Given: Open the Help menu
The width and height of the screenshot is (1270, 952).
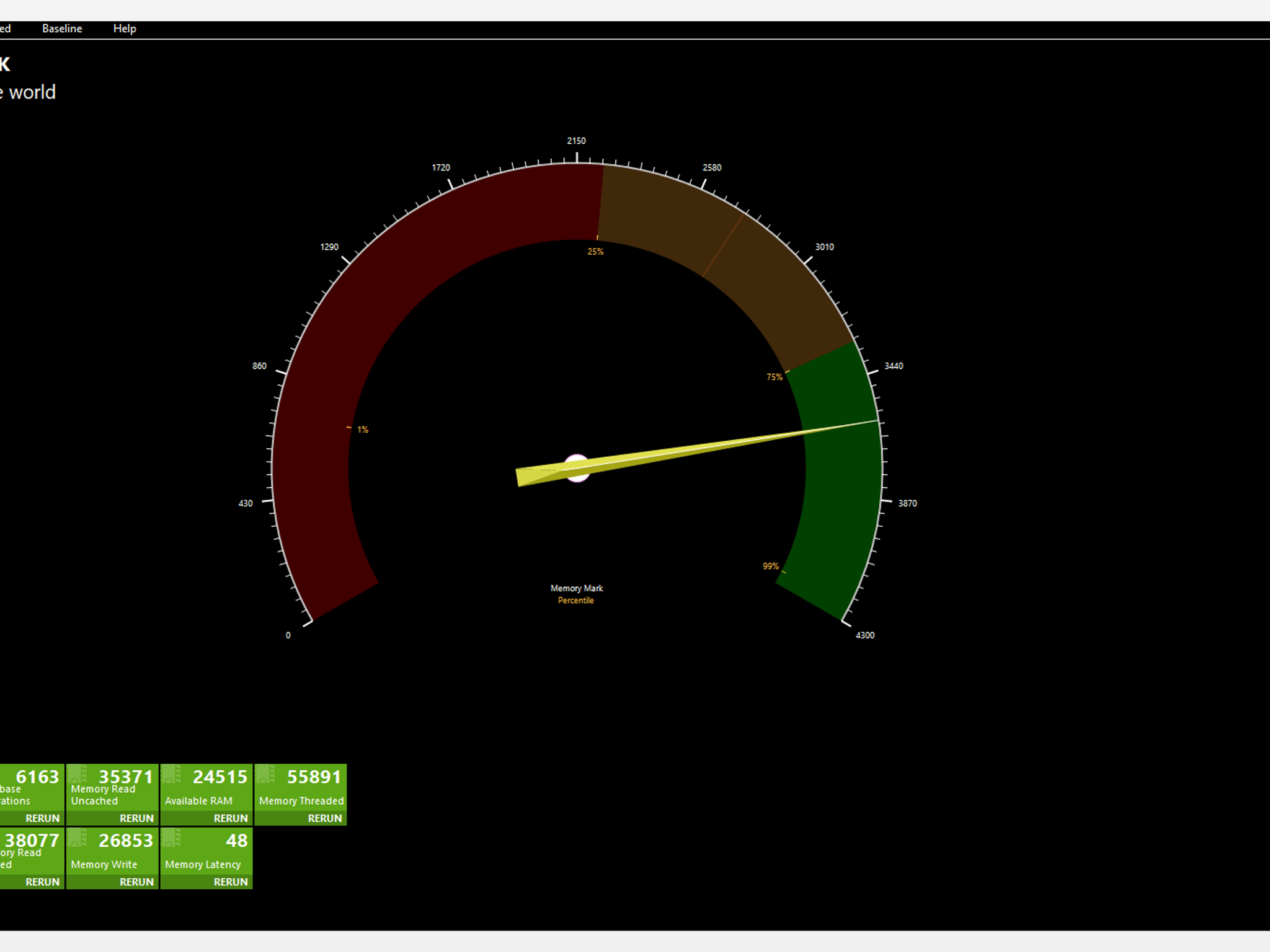Looking at the screenshot, I should [125, 29].
